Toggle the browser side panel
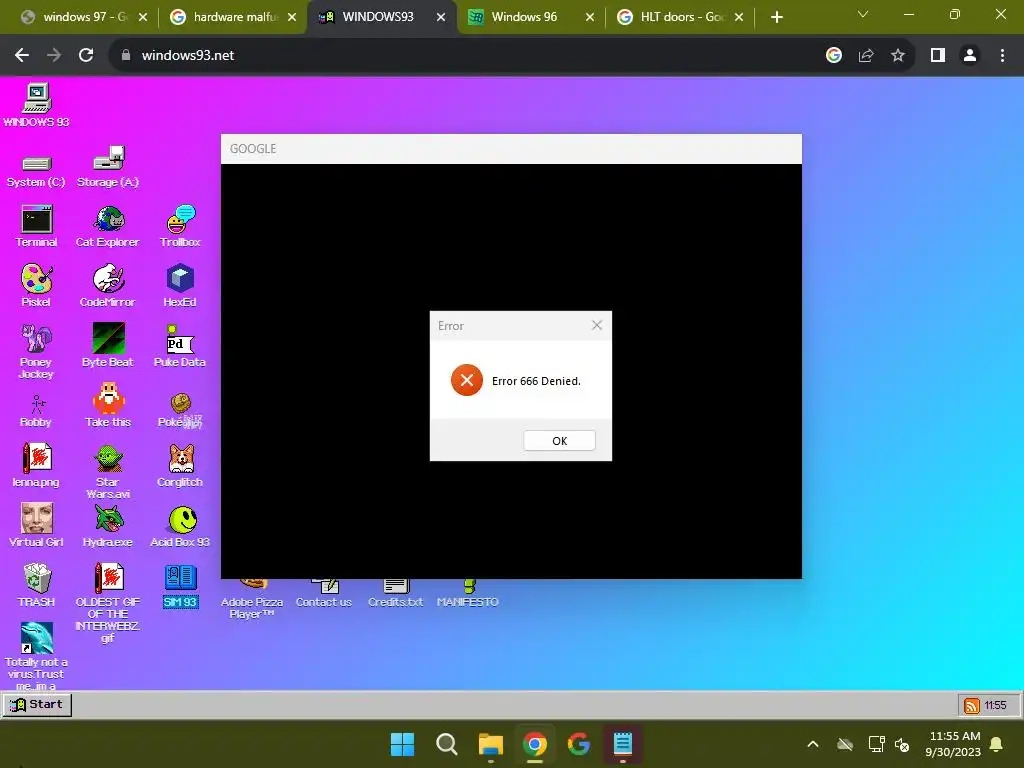The image size is (1024, 768). pyautogui.click(x=938, y=56)
